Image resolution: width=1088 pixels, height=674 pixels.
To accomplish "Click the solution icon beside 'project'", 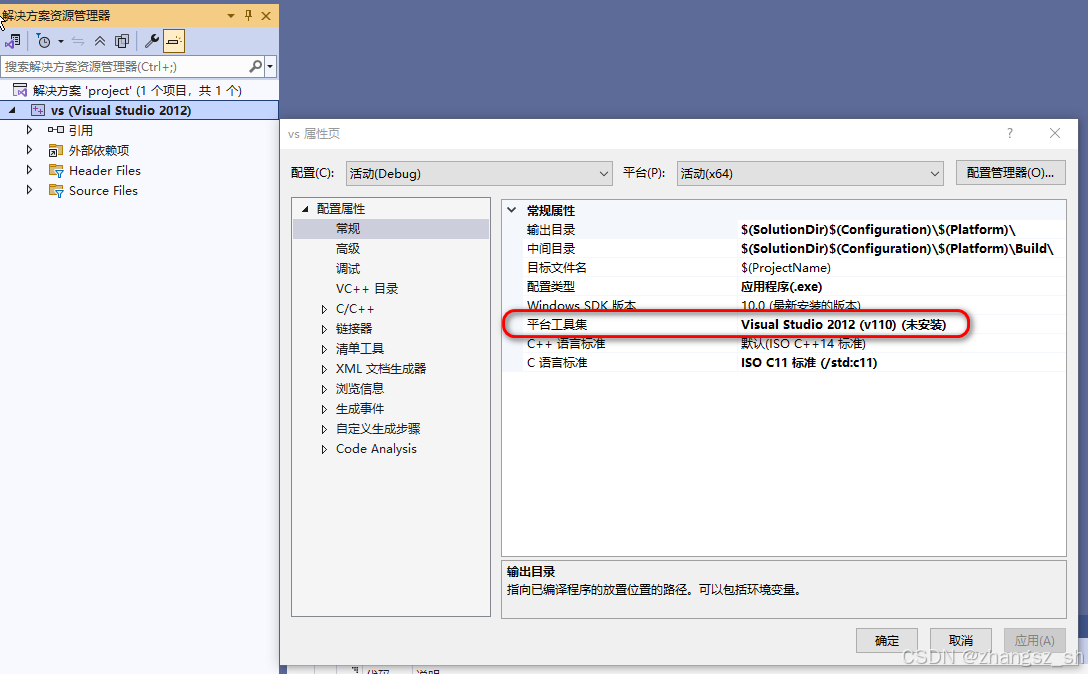I will (x=20, y=91).
